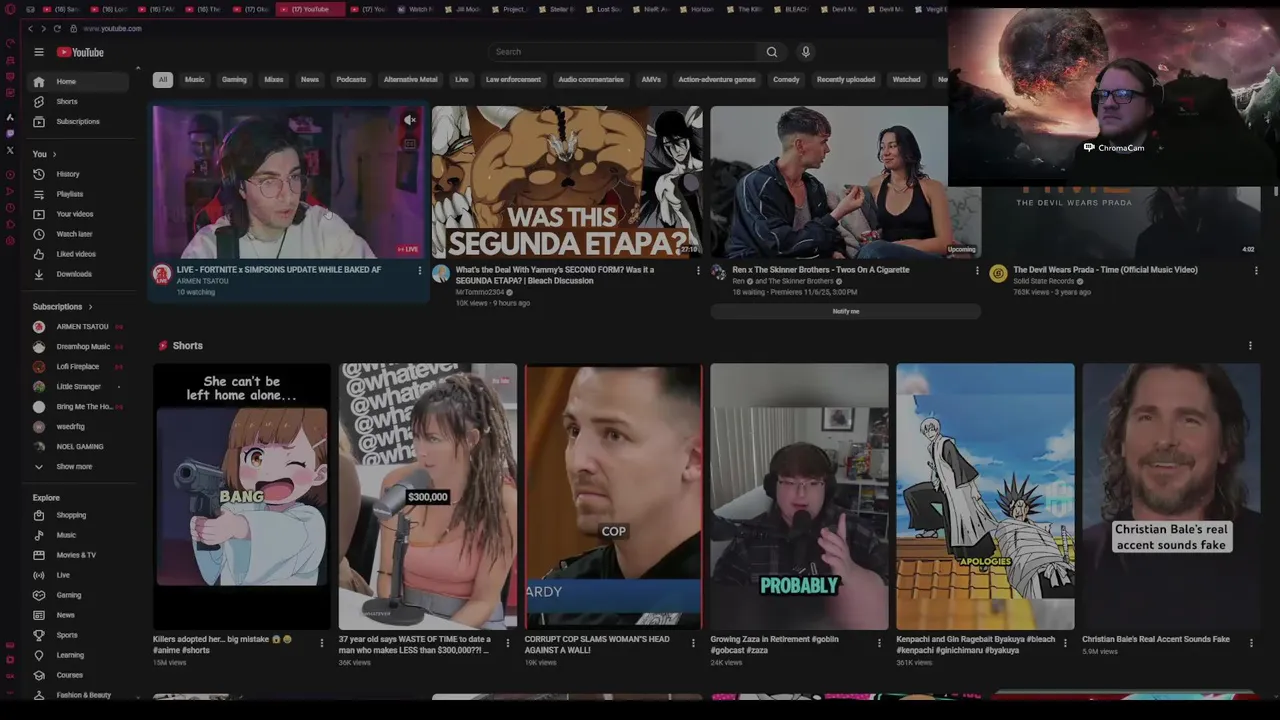Open the YouTube hamburger guide menu

tap(39, 52)
